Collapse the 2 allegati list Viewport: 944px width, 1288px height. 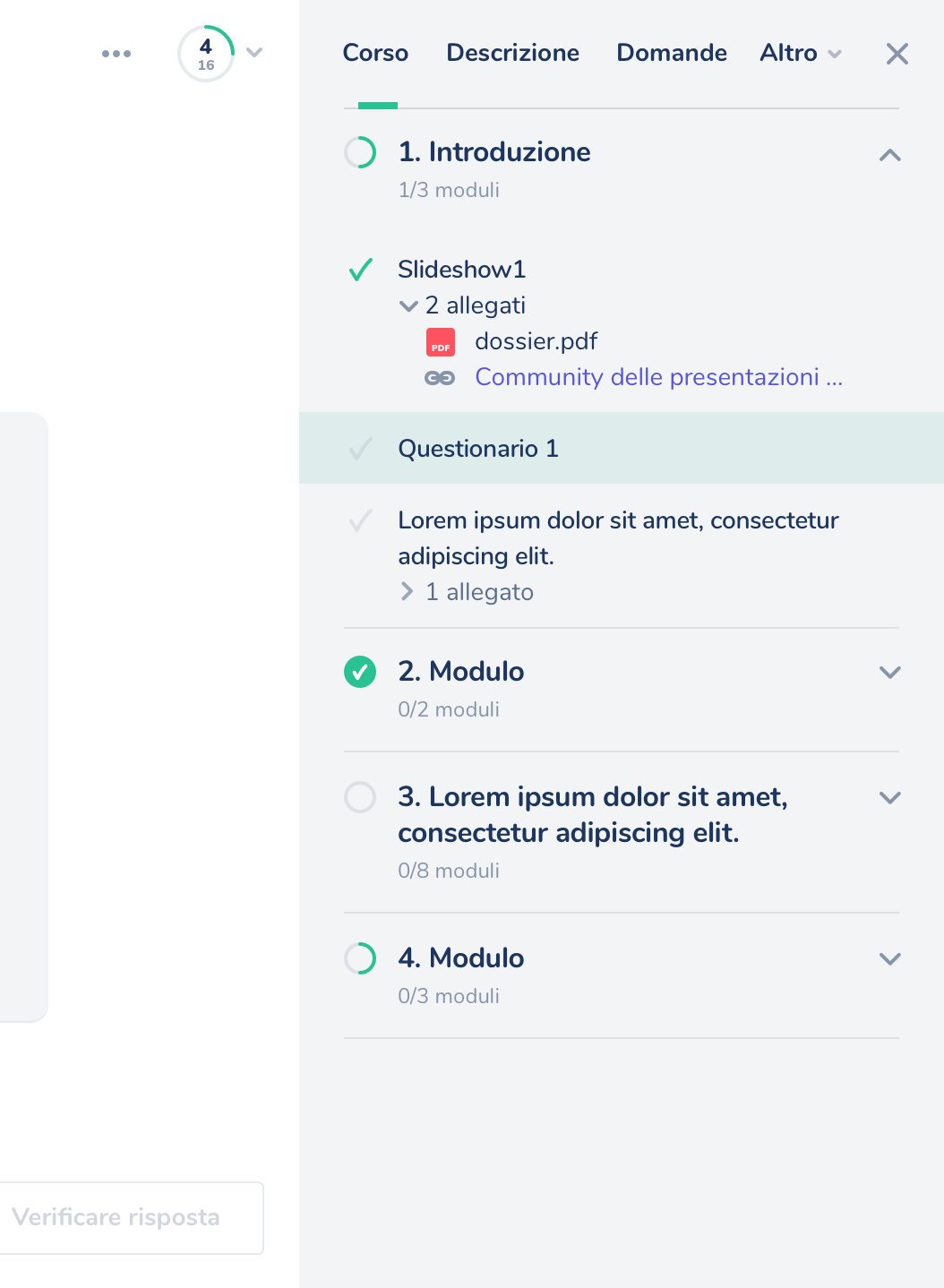408,306
